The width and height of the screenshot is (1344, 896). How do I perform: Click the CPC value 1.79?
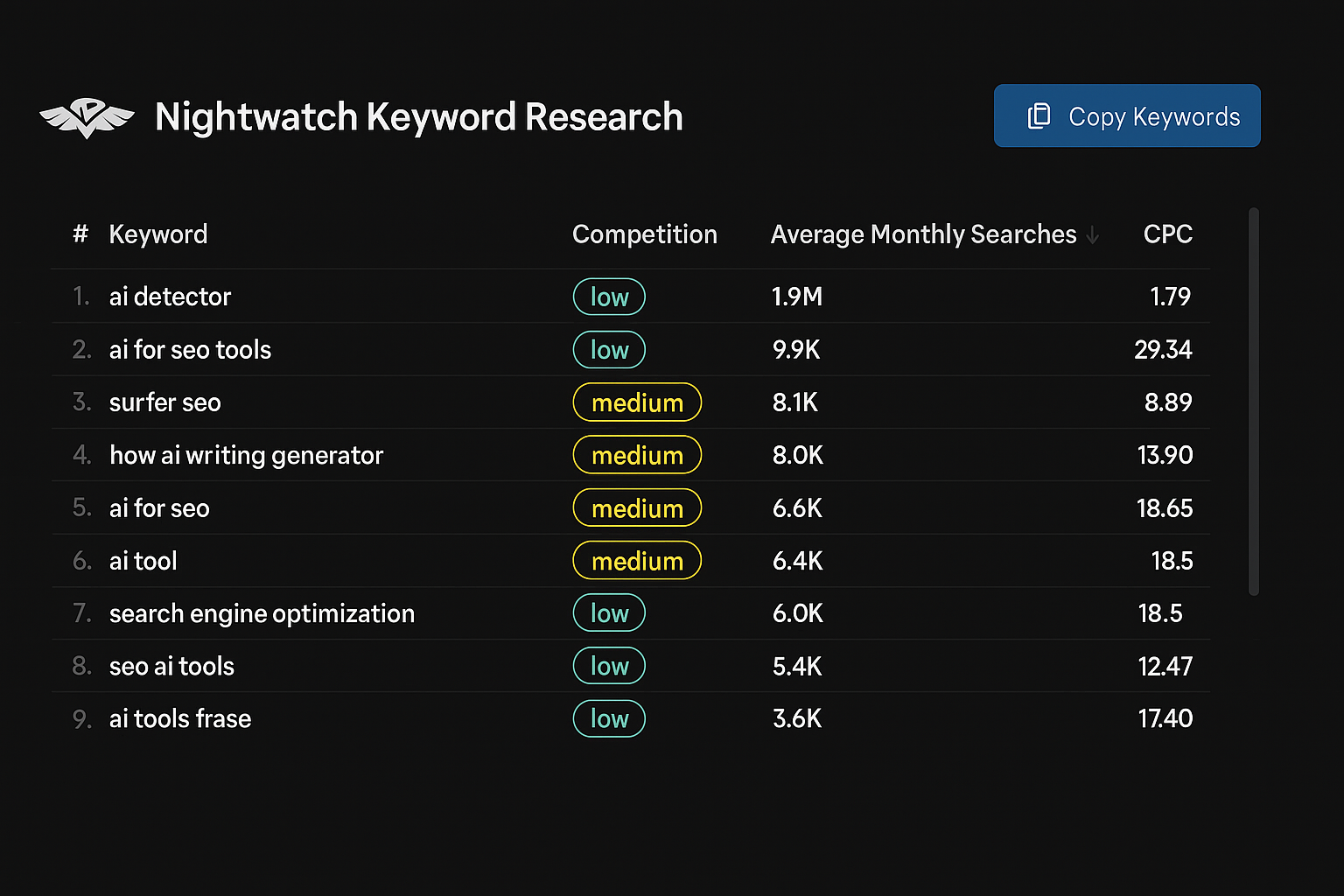point(1171,297)
